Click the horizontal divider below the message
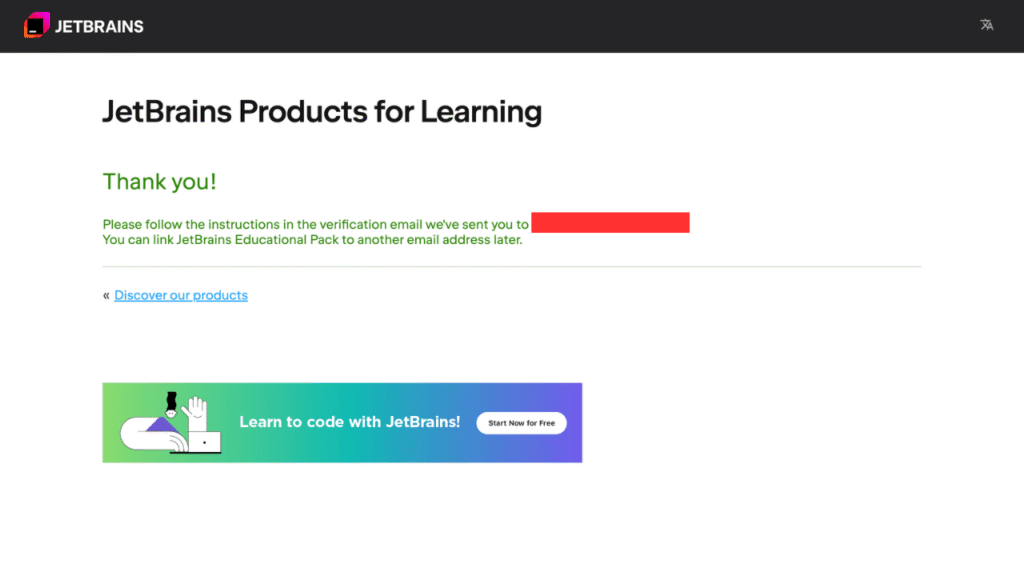This screenshot has height=576, width=1024. point(512,267)
